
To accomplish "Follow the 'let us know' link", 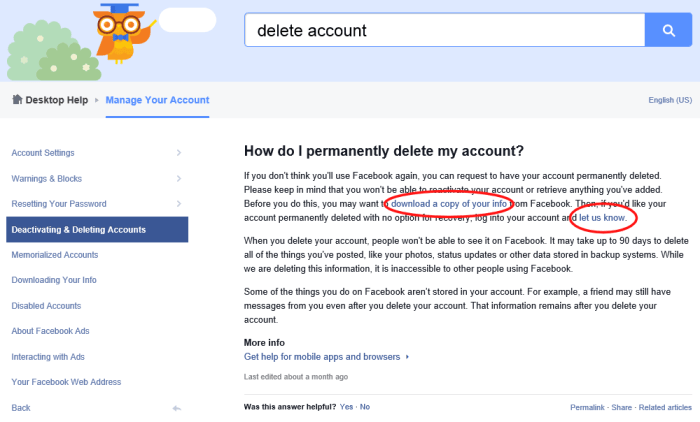I will tap(608, 217).
